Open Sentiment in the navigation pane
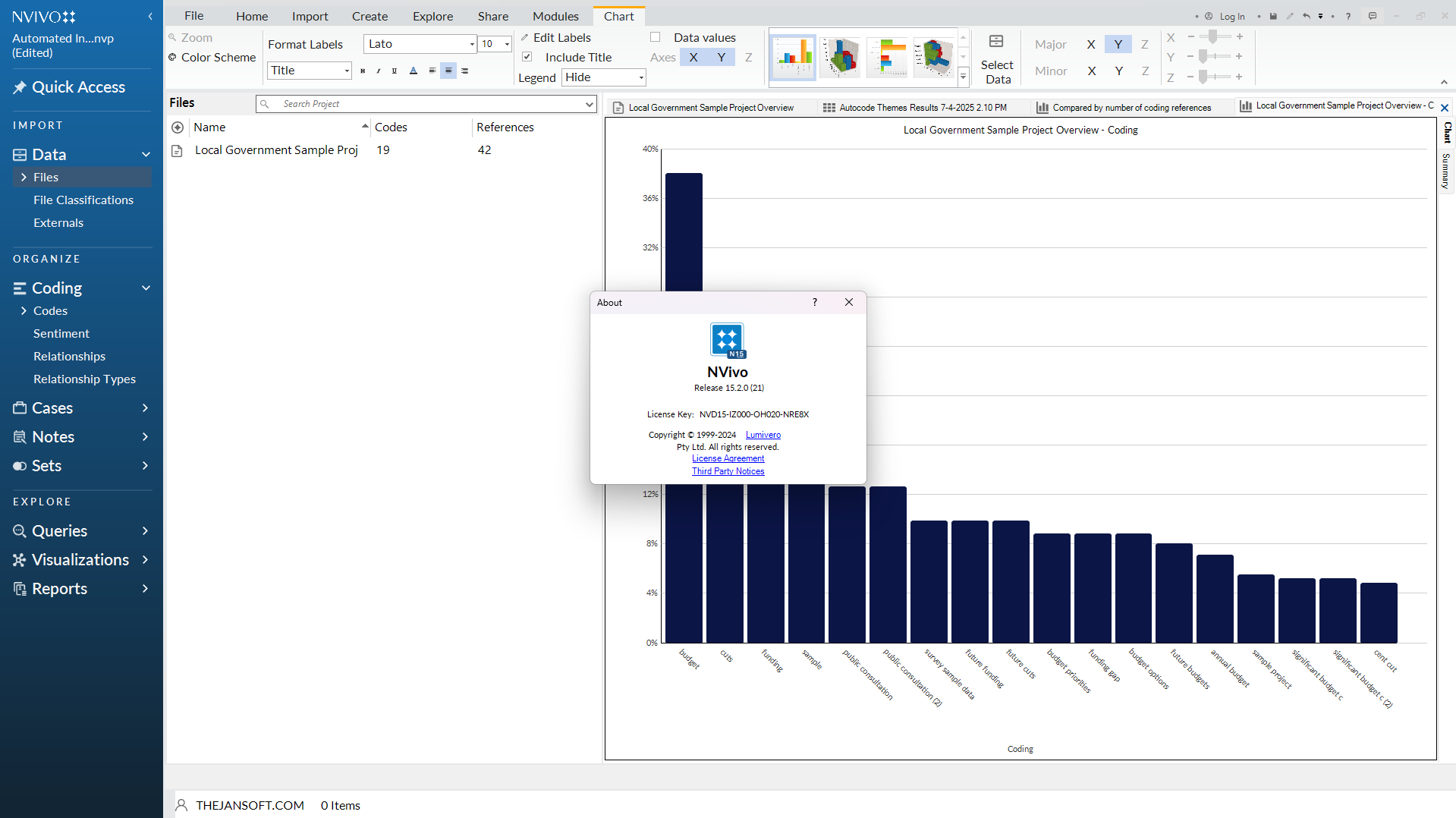This screenshot has height=818, width=1456. click(61, 333)
